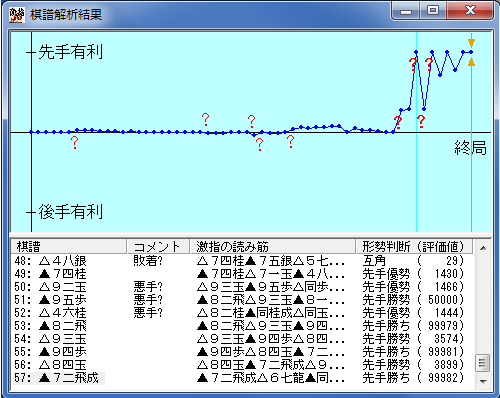Maximize the 棋譜解析結果 window
This screenshot has height=398, width=500.
tap(432, 11)
